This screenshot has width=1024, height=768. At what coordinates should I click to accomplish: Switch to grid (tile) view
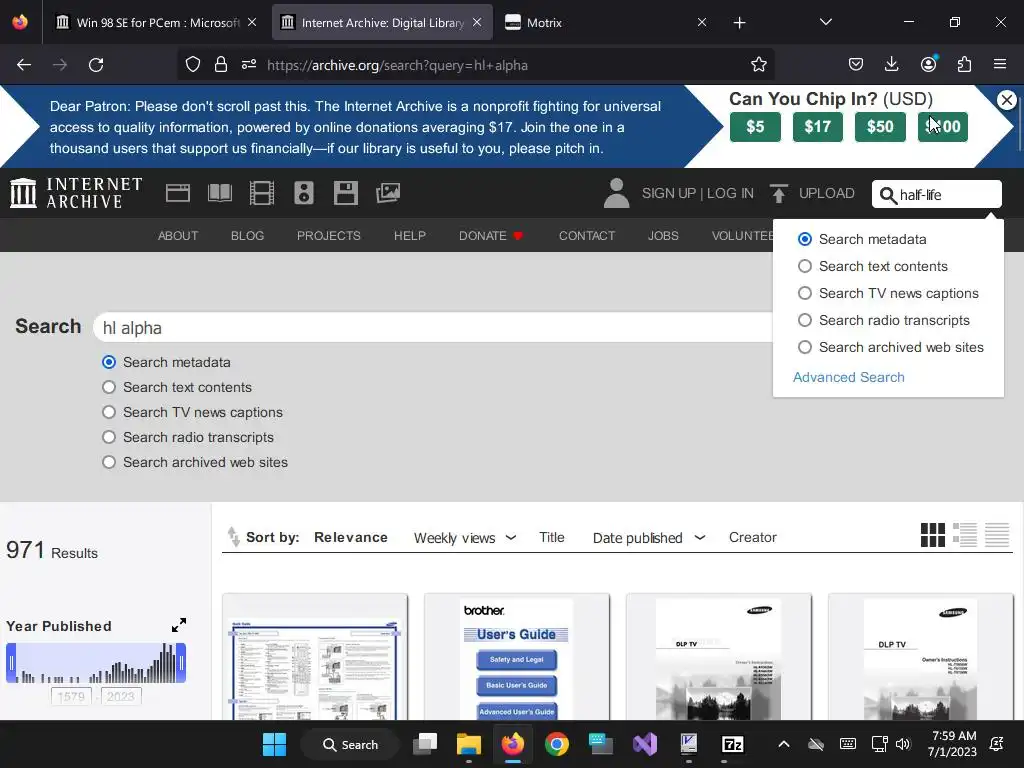tap(933, 535)
